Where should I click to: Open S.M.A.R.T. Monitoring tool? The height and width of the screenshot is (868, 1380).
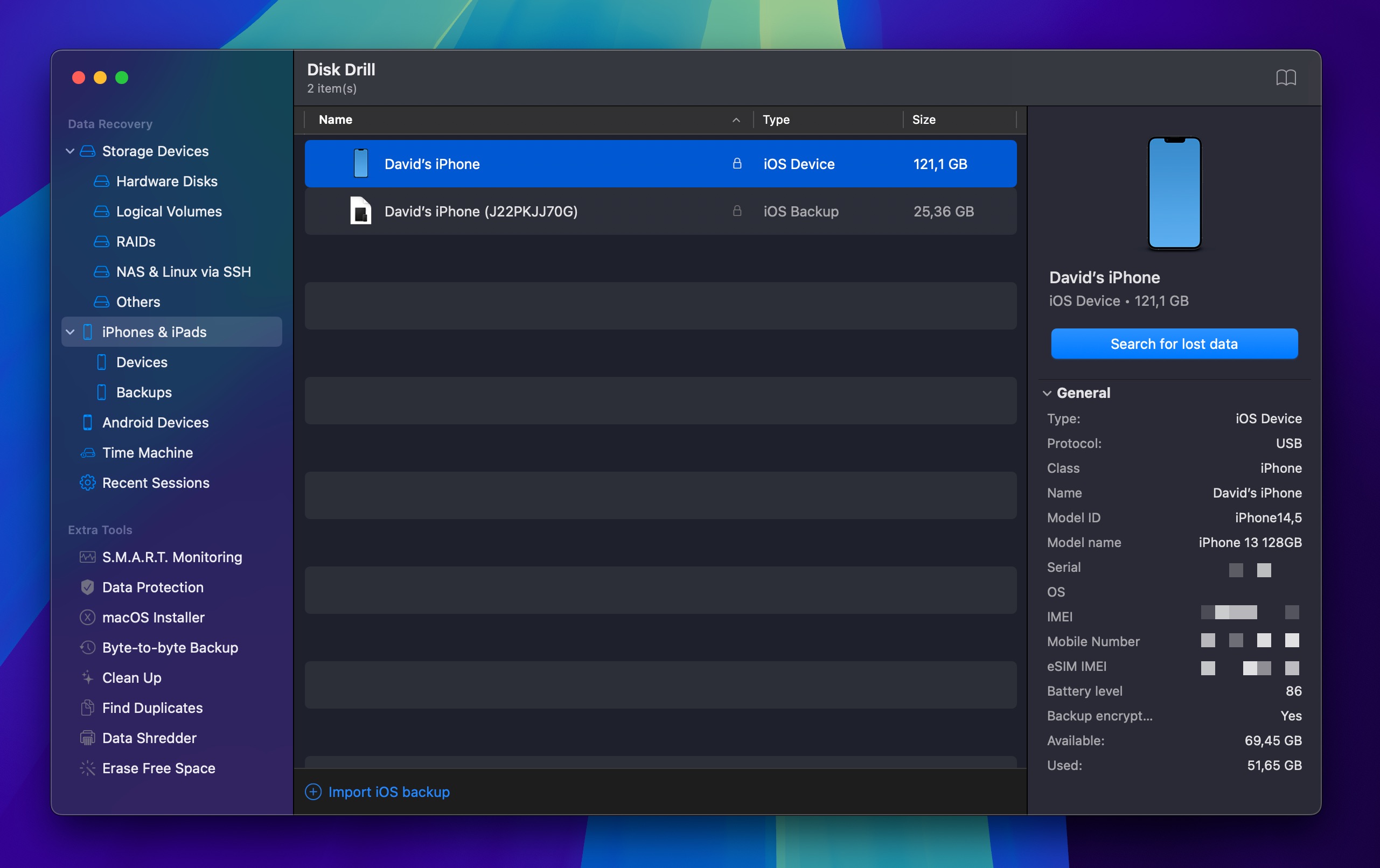[x=172, y=557]
